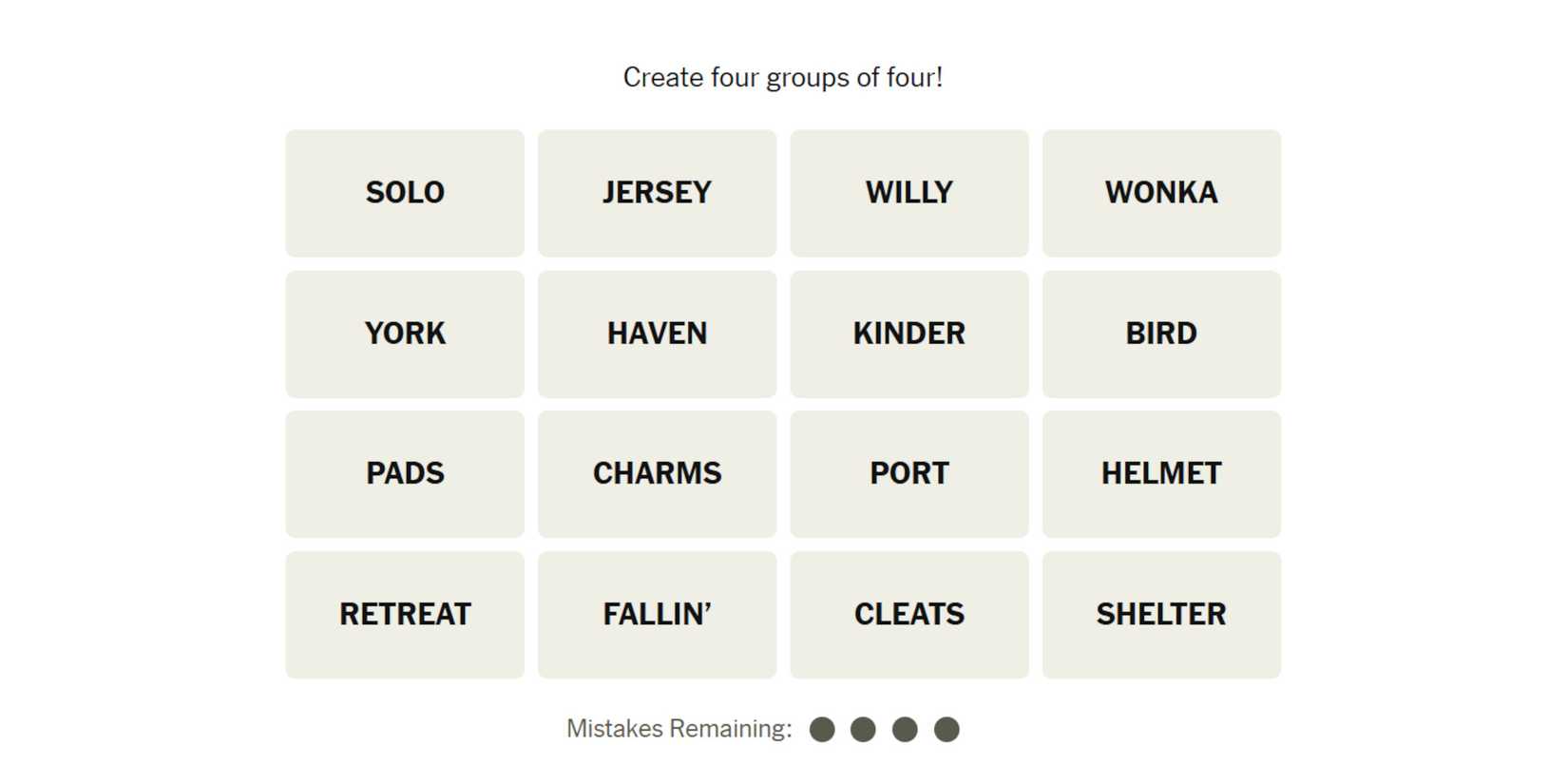Pick the PADS word tile
The image size is (1568, 784).
coord(405,473)
